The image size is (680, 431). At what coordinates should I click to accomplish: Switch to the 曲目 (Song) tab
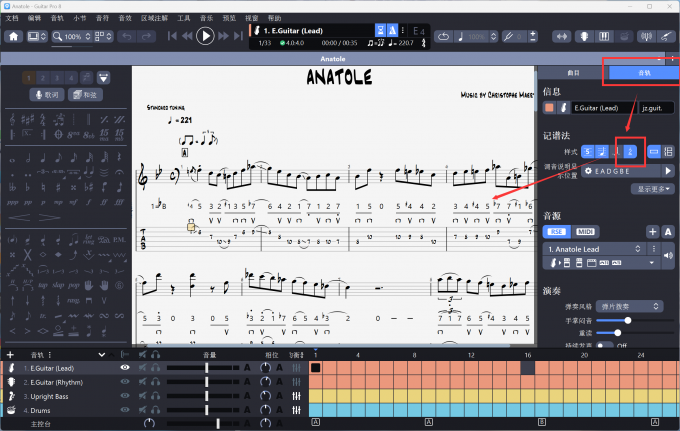pyautogui.click(x=573, y=72)
